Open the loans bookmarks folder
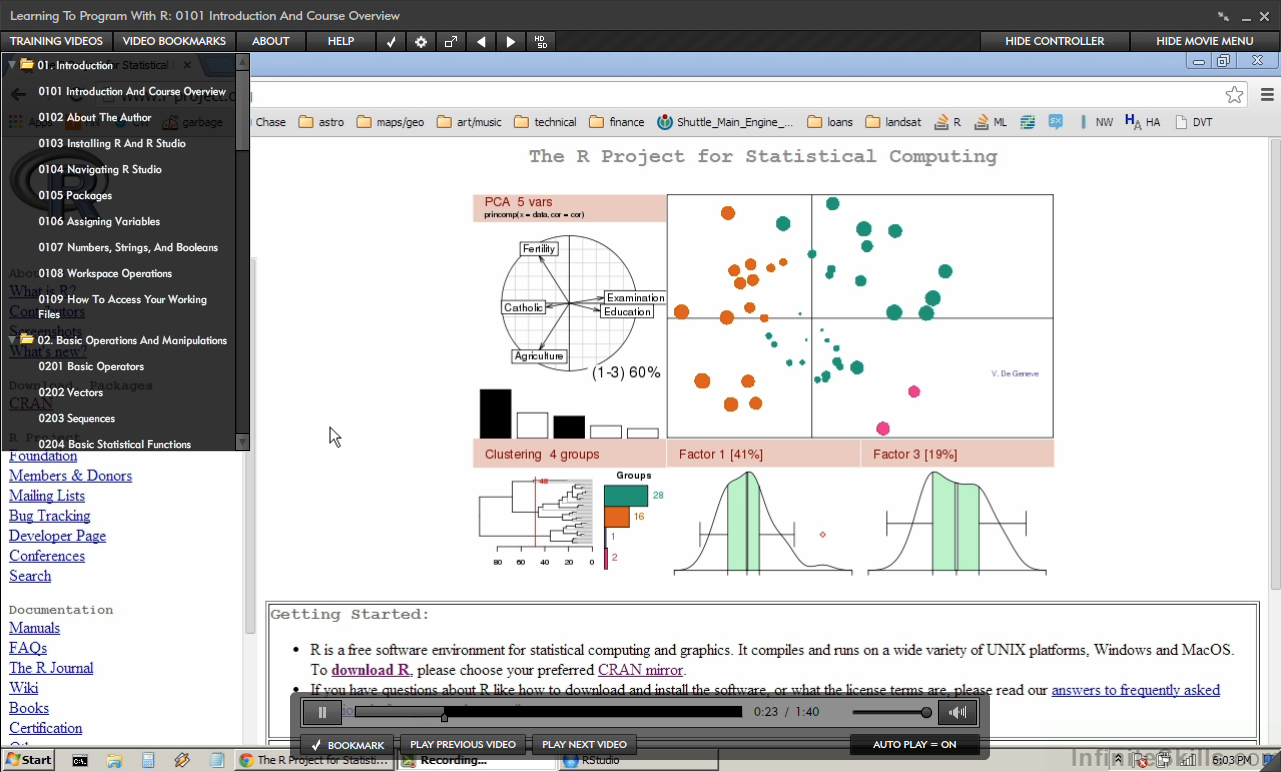 (x=829, y=122)
